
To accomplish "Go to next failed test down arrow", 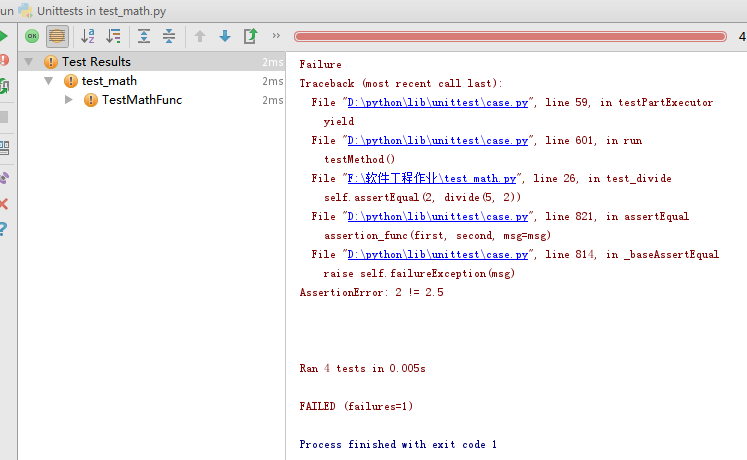I will click(225, 36).
